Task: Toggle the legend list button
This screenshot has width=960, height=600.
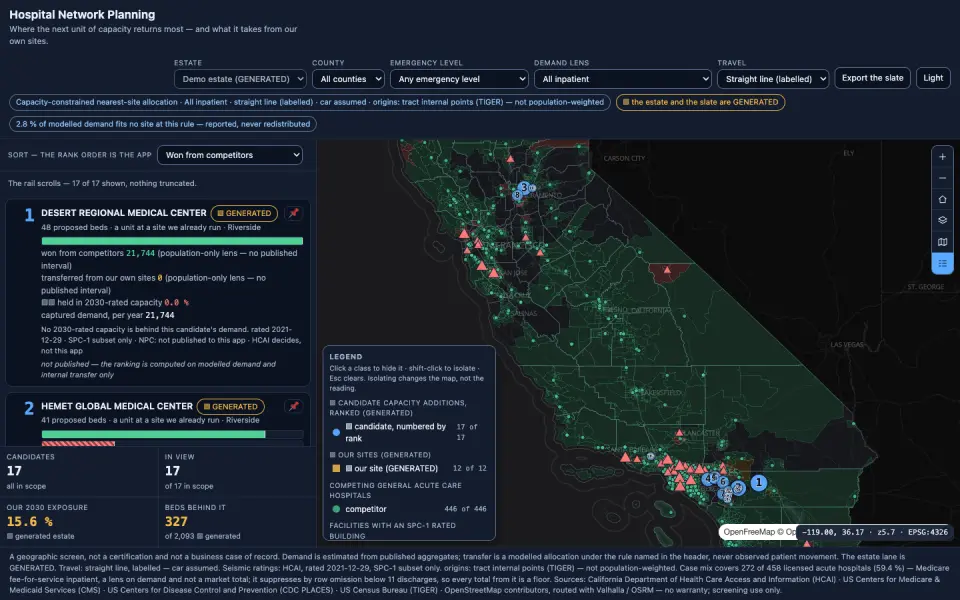Action: 942,263
